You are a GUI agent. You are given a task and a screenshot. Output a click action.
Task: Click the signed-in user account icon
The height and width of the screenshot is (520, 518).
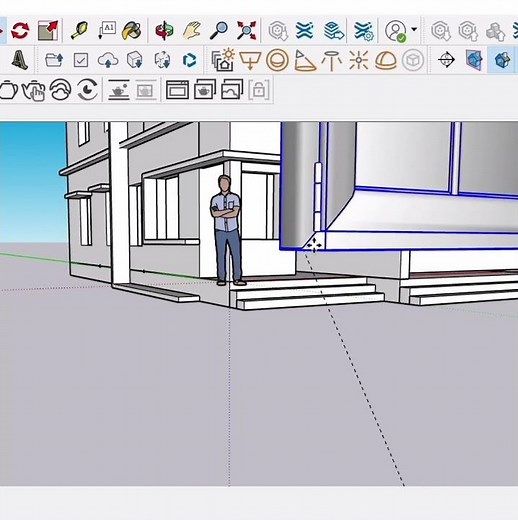(396, 31)
